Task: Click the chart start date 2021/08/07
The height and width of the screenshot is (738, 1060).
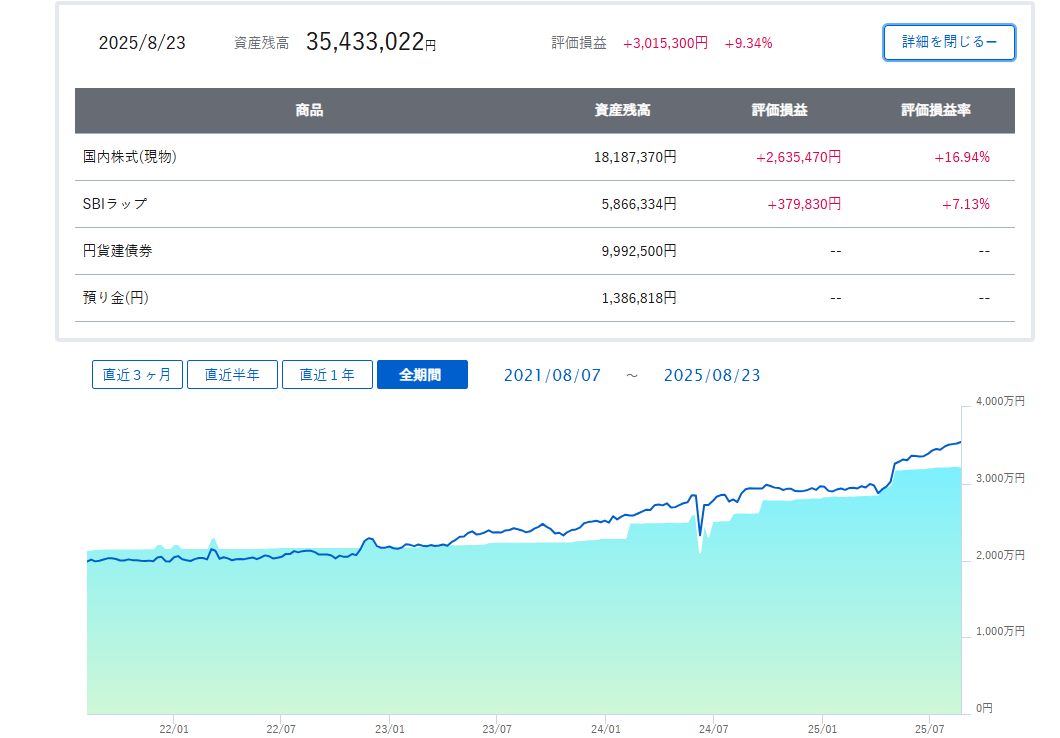Action: point(552,375)
